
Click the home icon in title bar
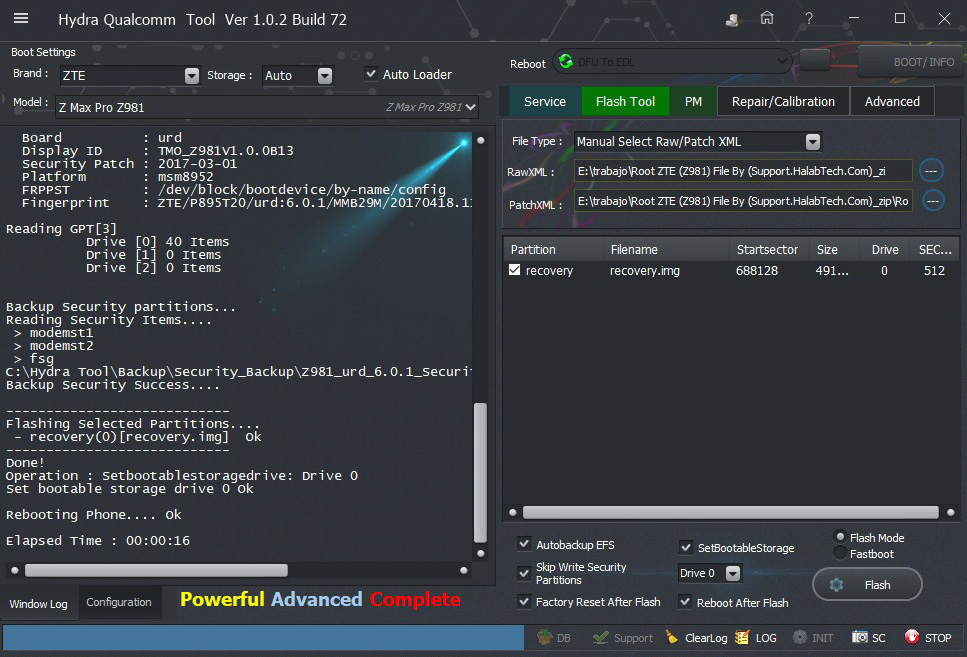pyautogui.click(x=767, y=18)
